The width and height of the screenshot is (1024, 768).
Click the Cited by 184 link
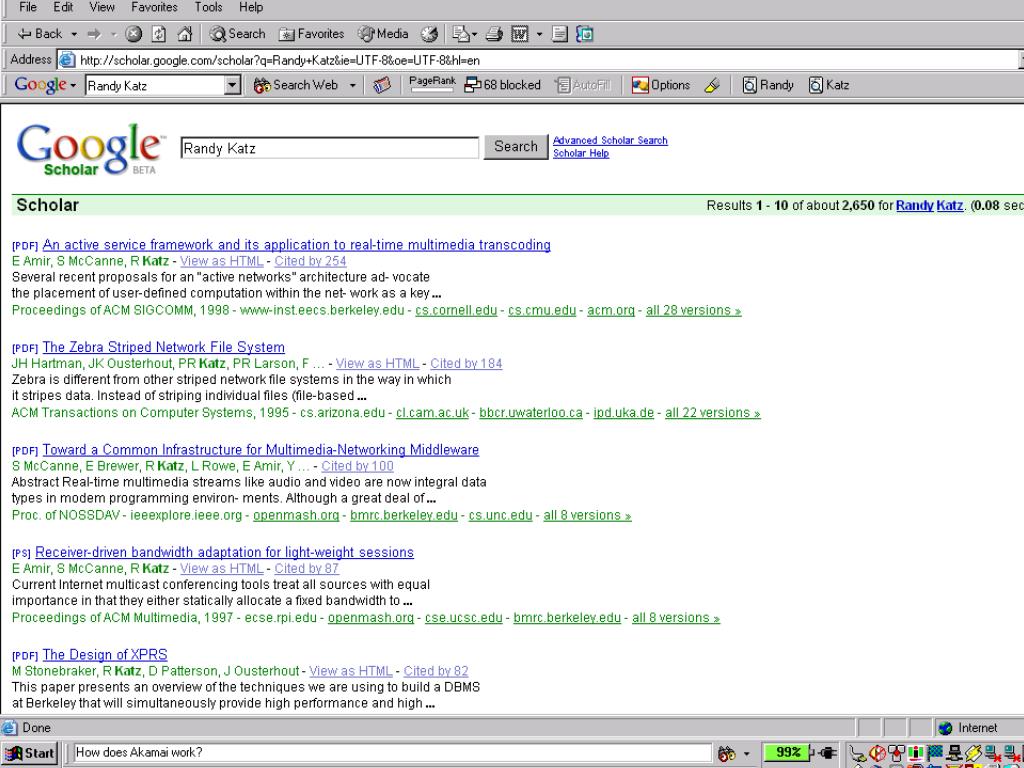click(466, 364)
